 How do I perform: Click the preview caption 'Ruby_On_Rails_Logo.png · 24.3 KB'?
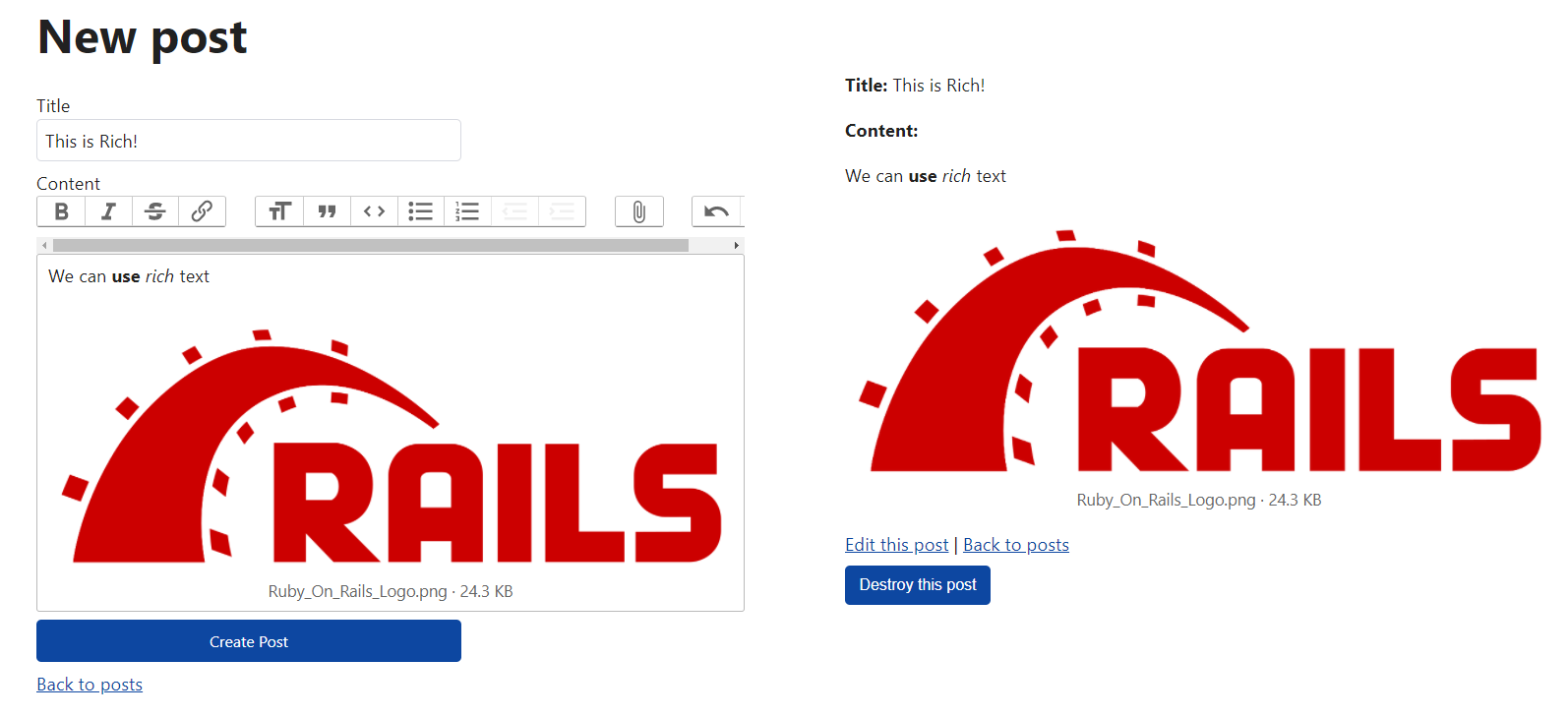[x=1199, y=500]
